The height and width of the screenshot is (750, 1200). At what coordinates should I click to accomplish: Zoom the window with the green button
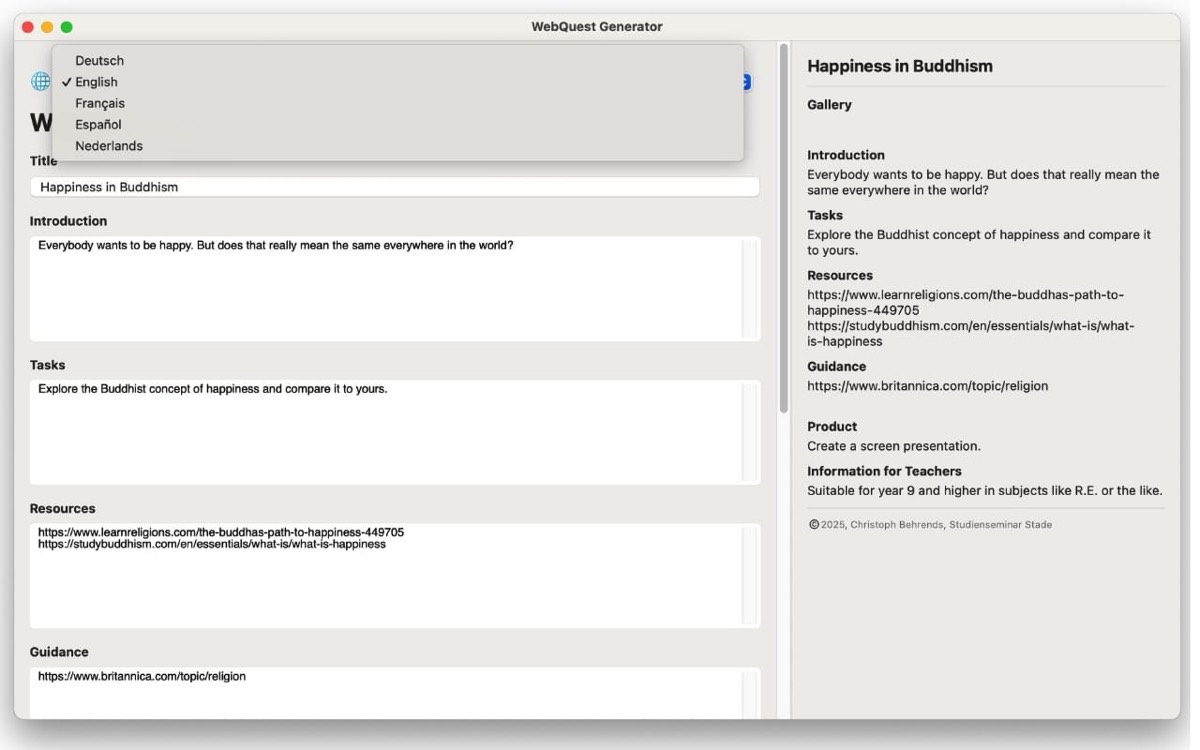tap(67, 27)
